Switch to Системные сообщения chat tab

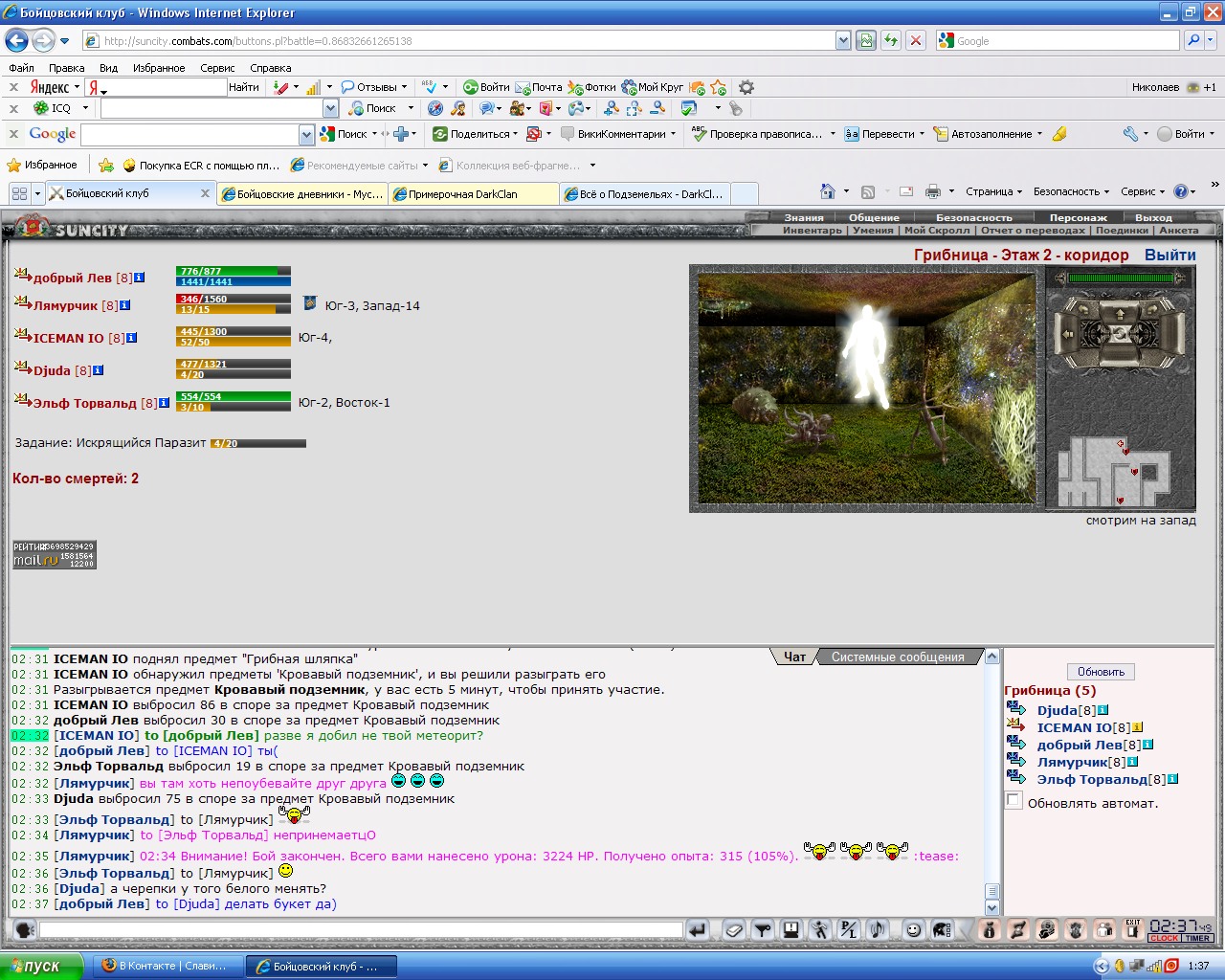tap(898, 657)
